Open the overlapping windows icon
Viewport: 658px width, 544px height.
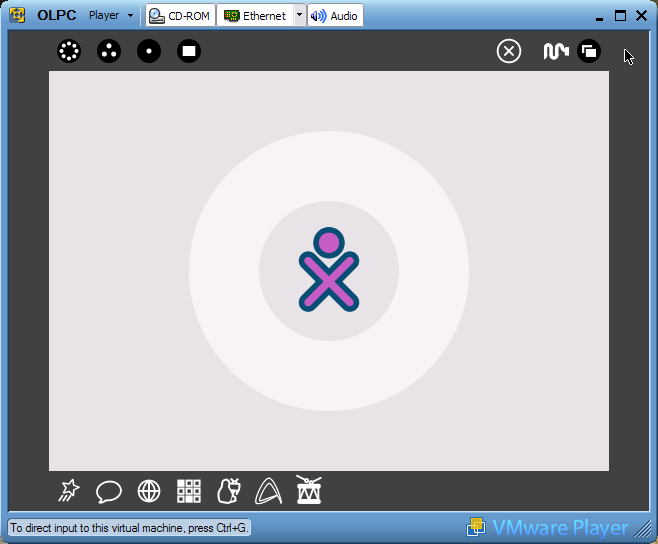pyautogui.click(x=589, y=51)
